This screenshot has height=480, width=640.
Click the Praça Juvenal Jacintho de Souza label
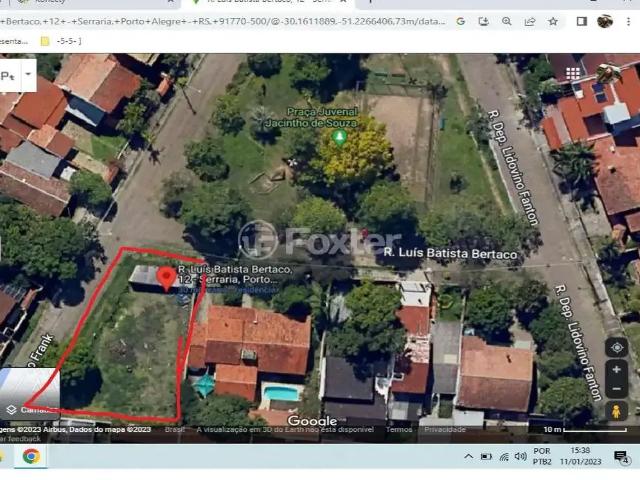(x=311, y=117)
